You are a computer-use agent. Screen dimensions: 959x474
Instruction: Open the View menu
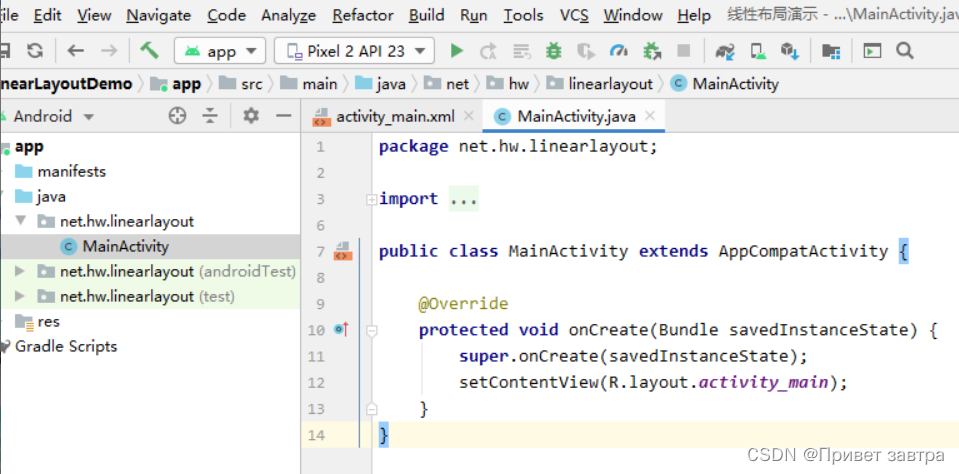pyautogui.click(x=94, y=15)
